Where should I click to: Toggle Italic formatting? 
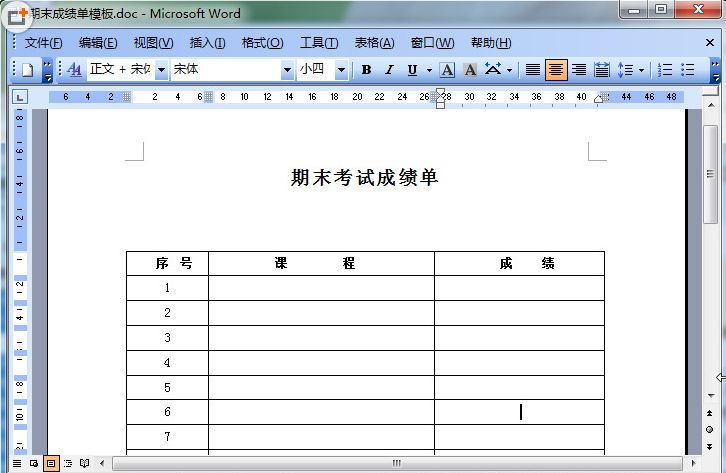pyautogui.click(x=389, y=70)
